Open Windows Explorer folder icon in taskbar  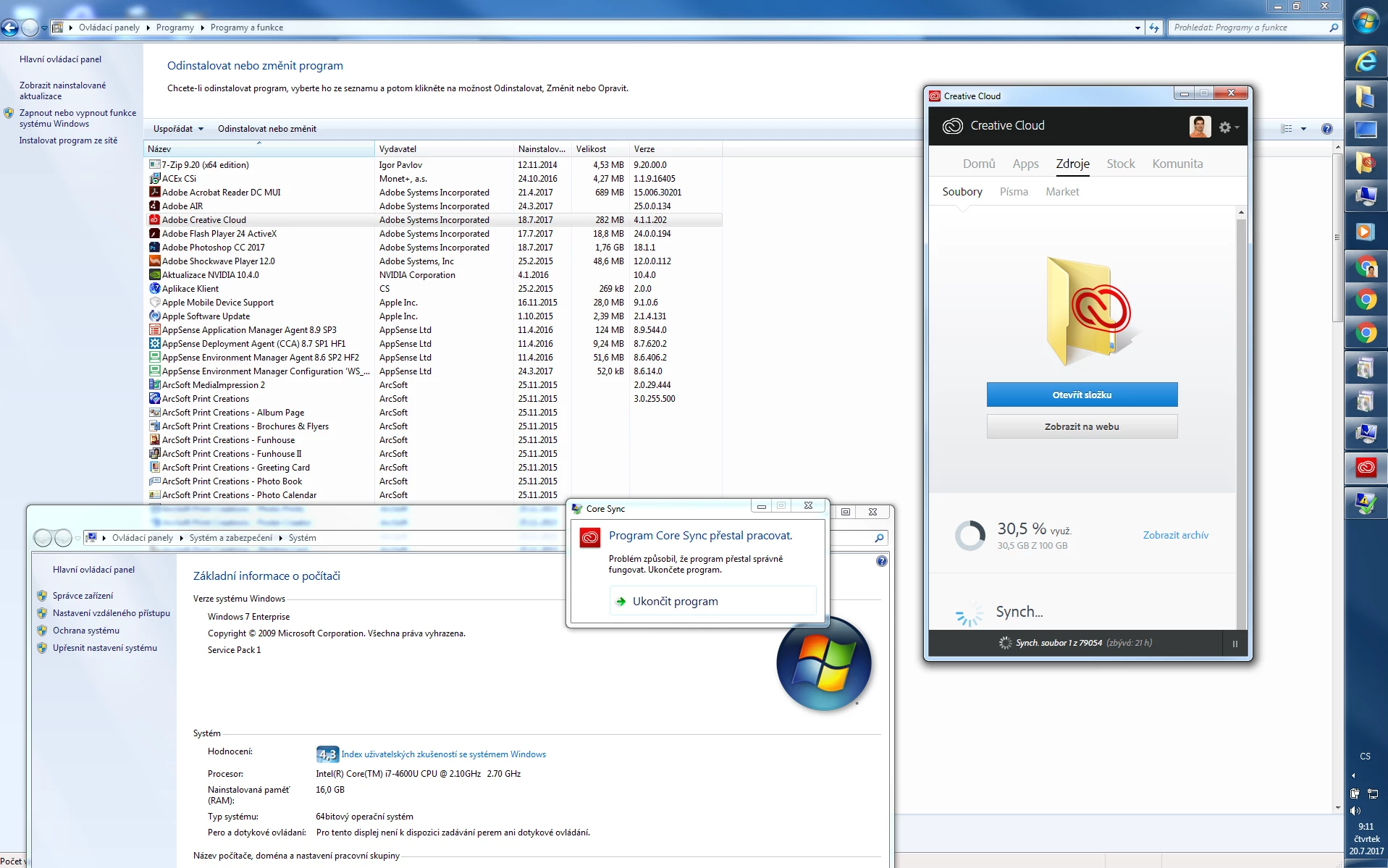(x=1366, y=96)
